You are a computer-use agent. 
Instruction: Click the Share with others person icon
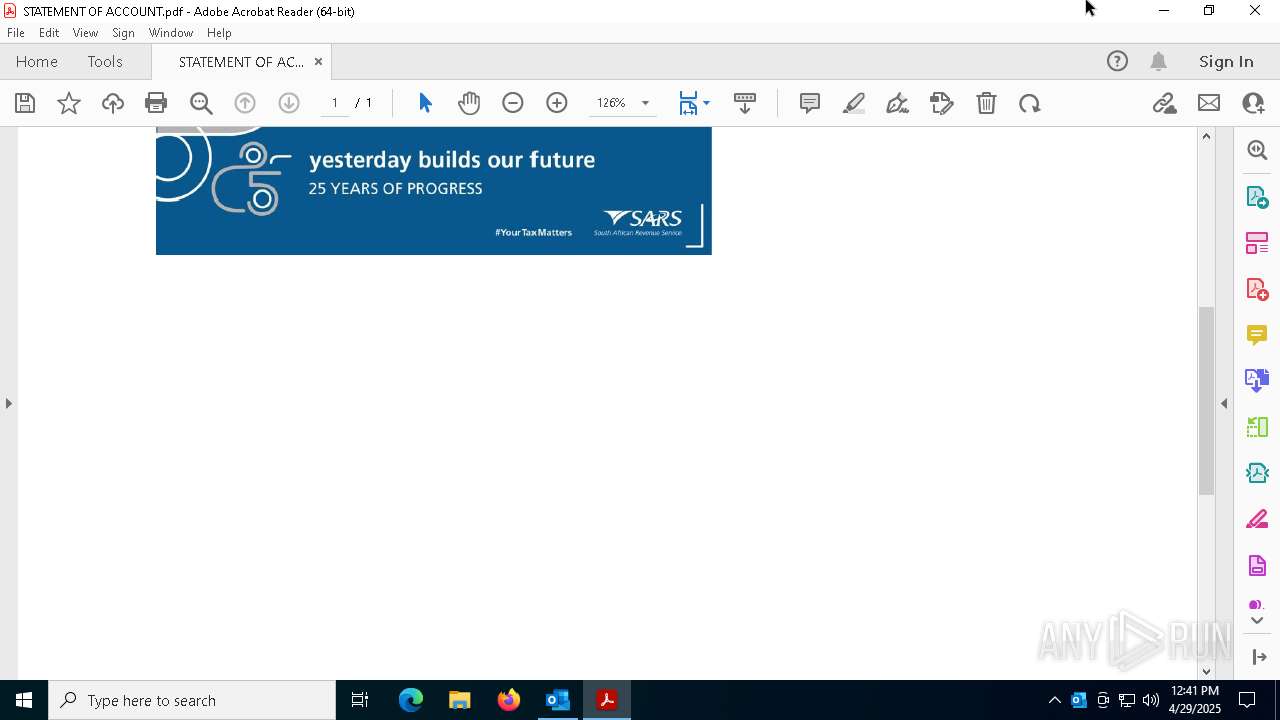1253,103
